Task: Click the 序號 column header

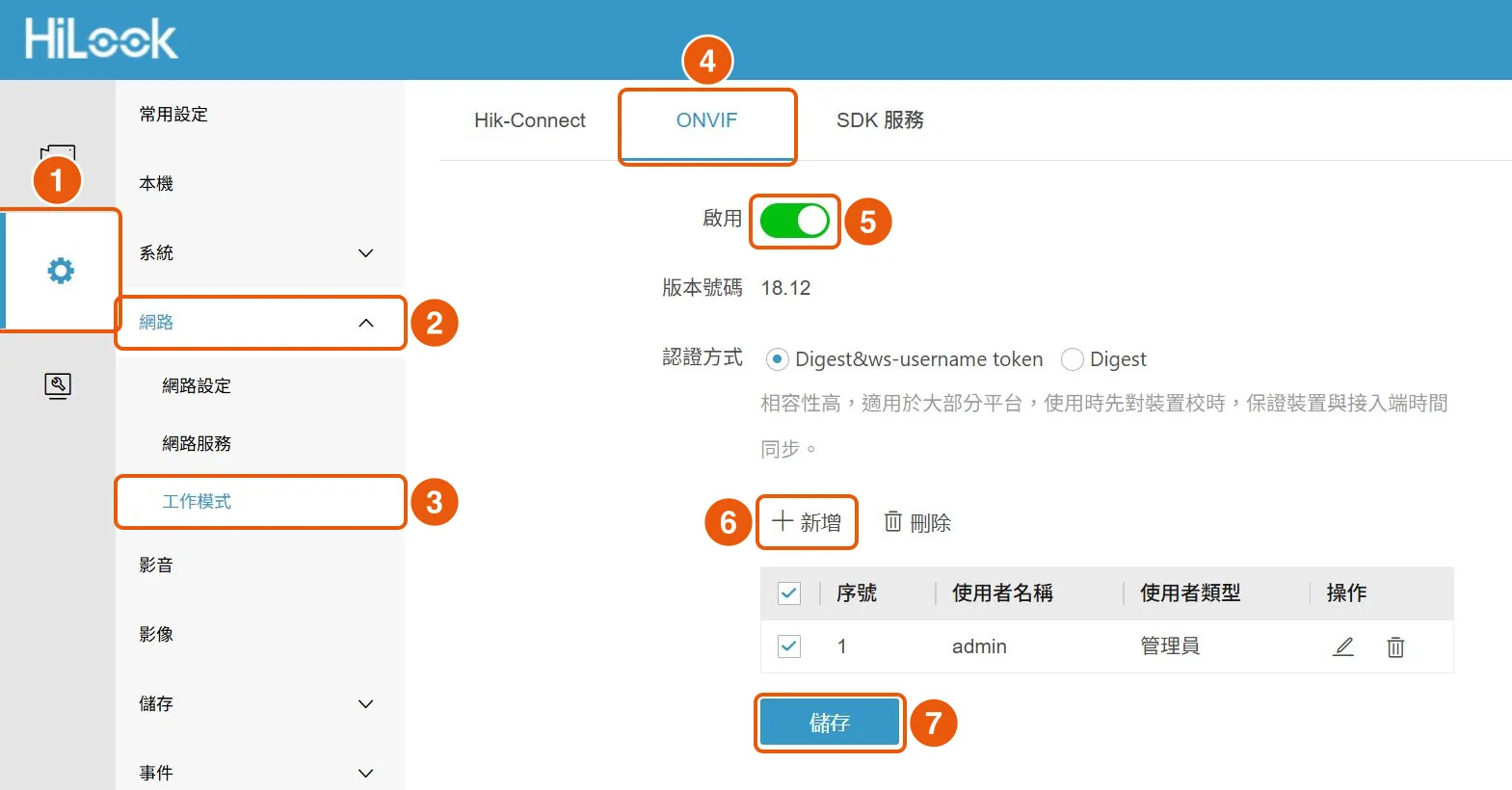Action: coord(857,593)
